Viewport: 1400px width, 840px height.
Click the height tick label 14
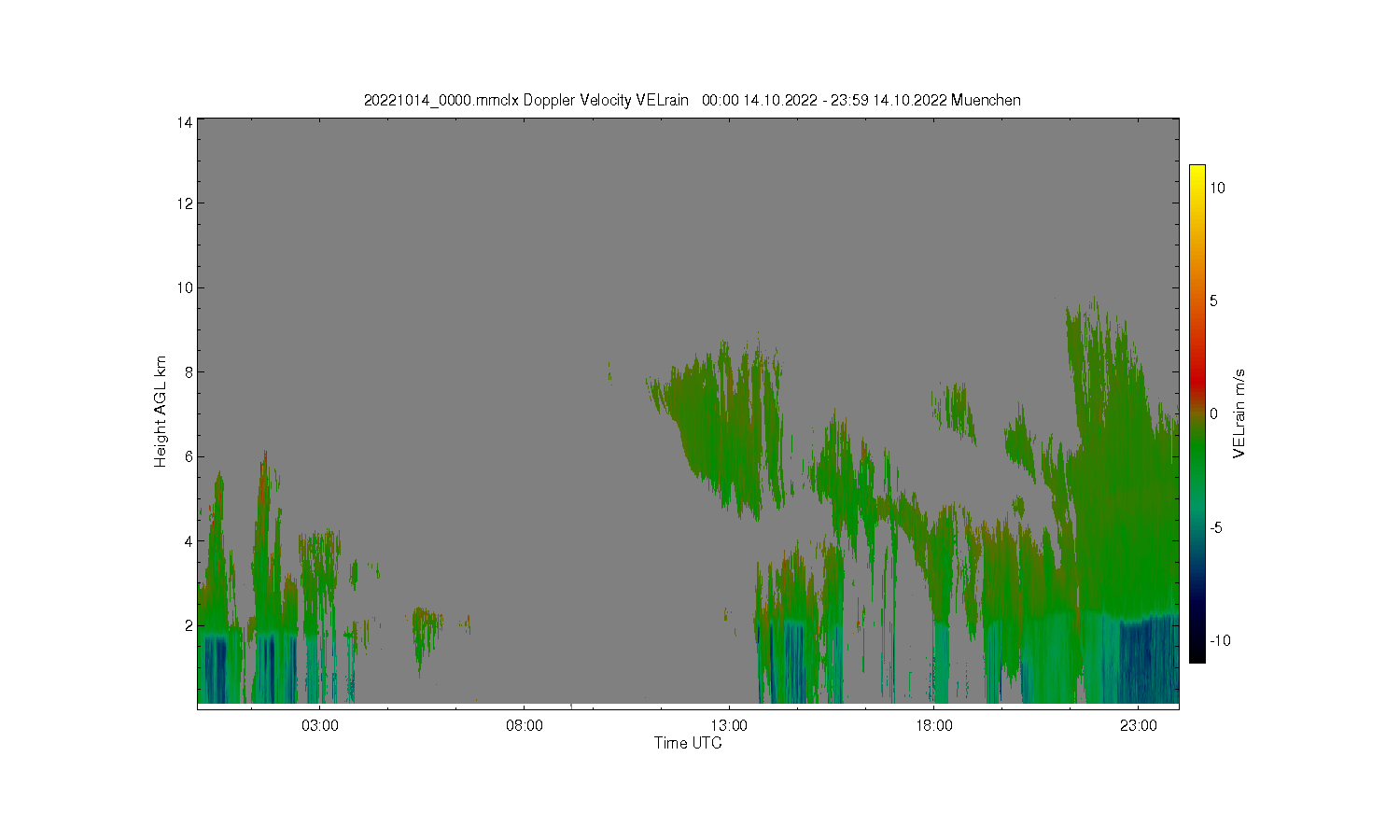[185, 122]
